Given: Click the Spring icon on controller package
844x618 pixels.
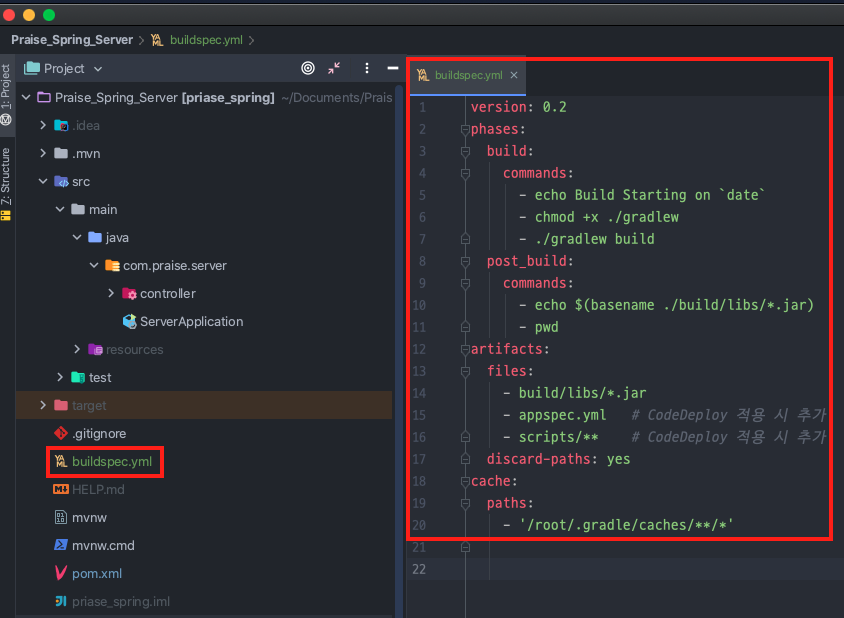Looking at the screenshot, I should pyautogui.click(x=128, y=293).
